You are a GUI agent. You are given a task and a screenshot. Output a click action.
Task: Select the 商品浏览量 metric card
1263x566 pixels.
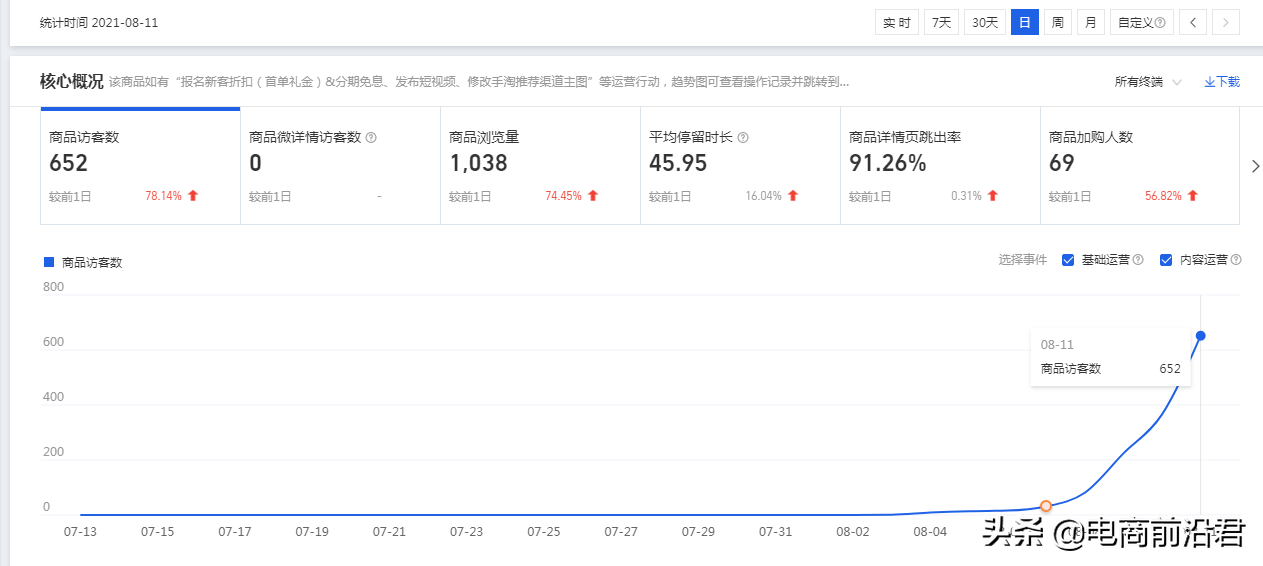click(540, 166)
